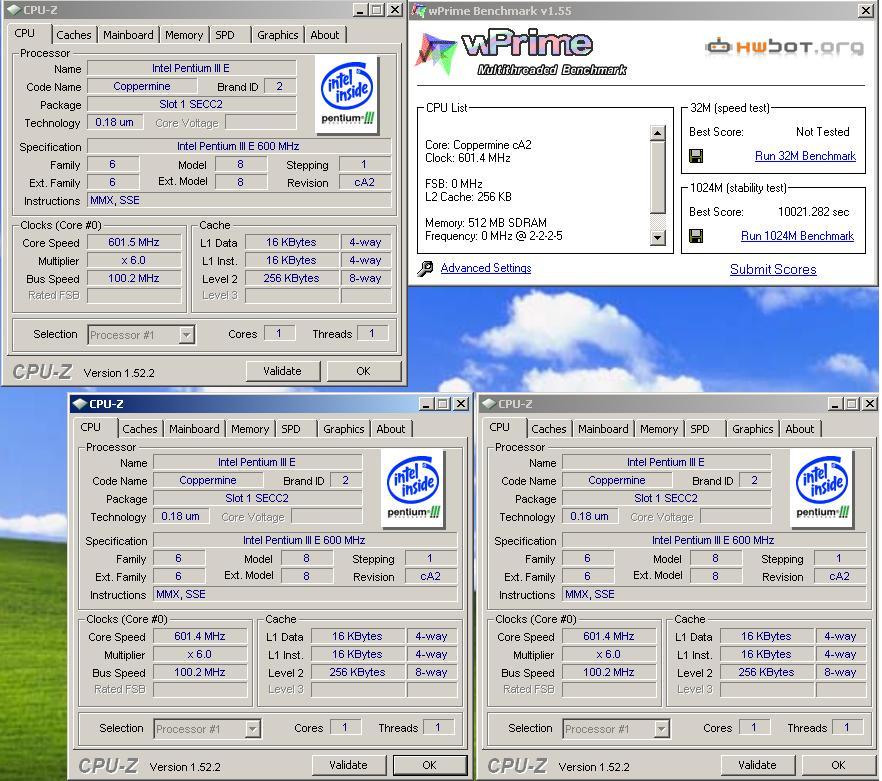The width and height of the screenshot is (882, 781).
Task: Click the wPrime logo graphic
Action: (x=520, y=53)
